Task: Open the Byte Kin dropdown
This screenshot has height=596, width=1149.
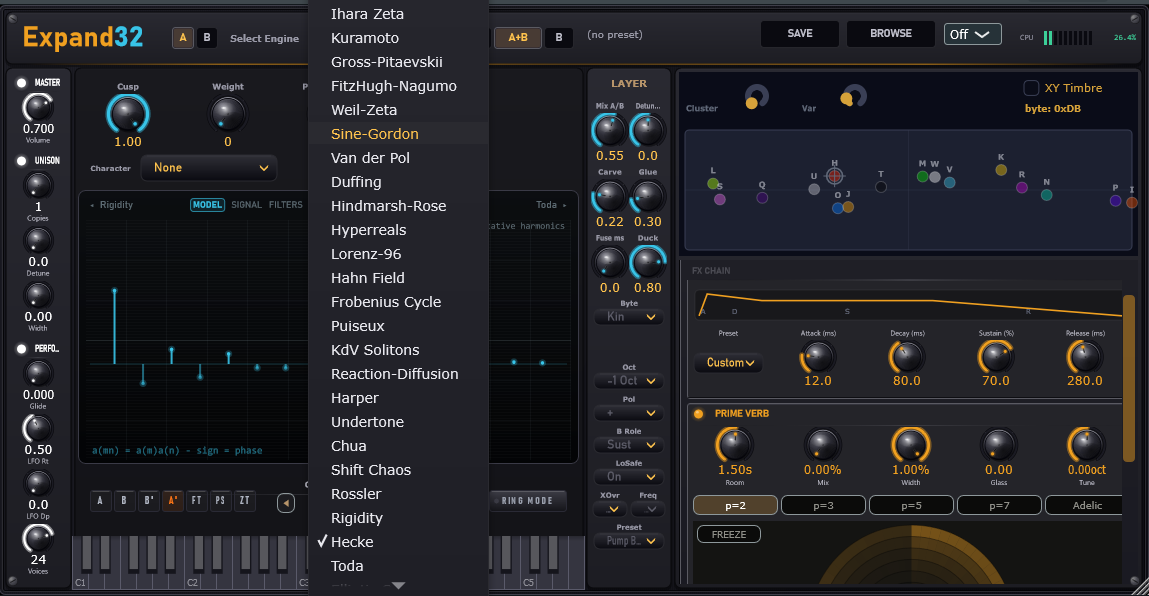Action: pyautogui.click(x=629, y=317)
